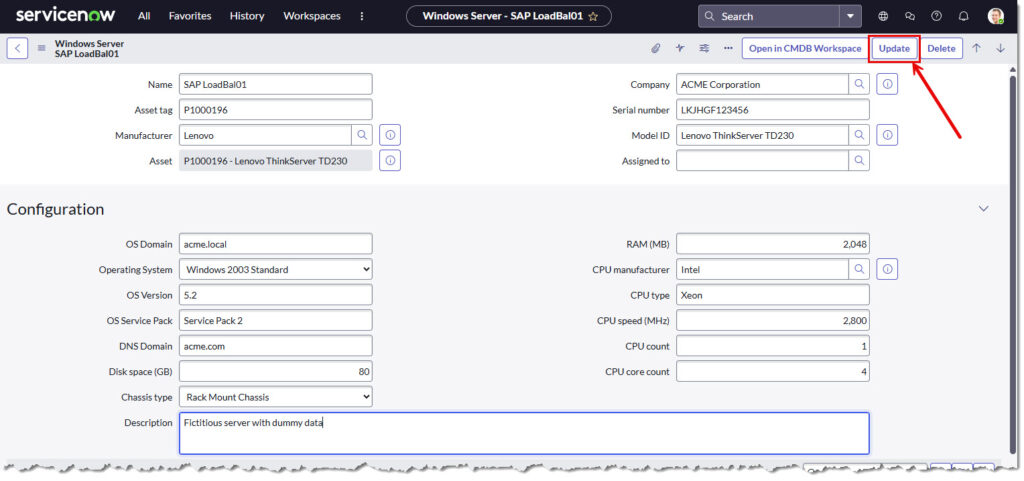
Task: Show info for Model ID field
Action: pos(888,134)
